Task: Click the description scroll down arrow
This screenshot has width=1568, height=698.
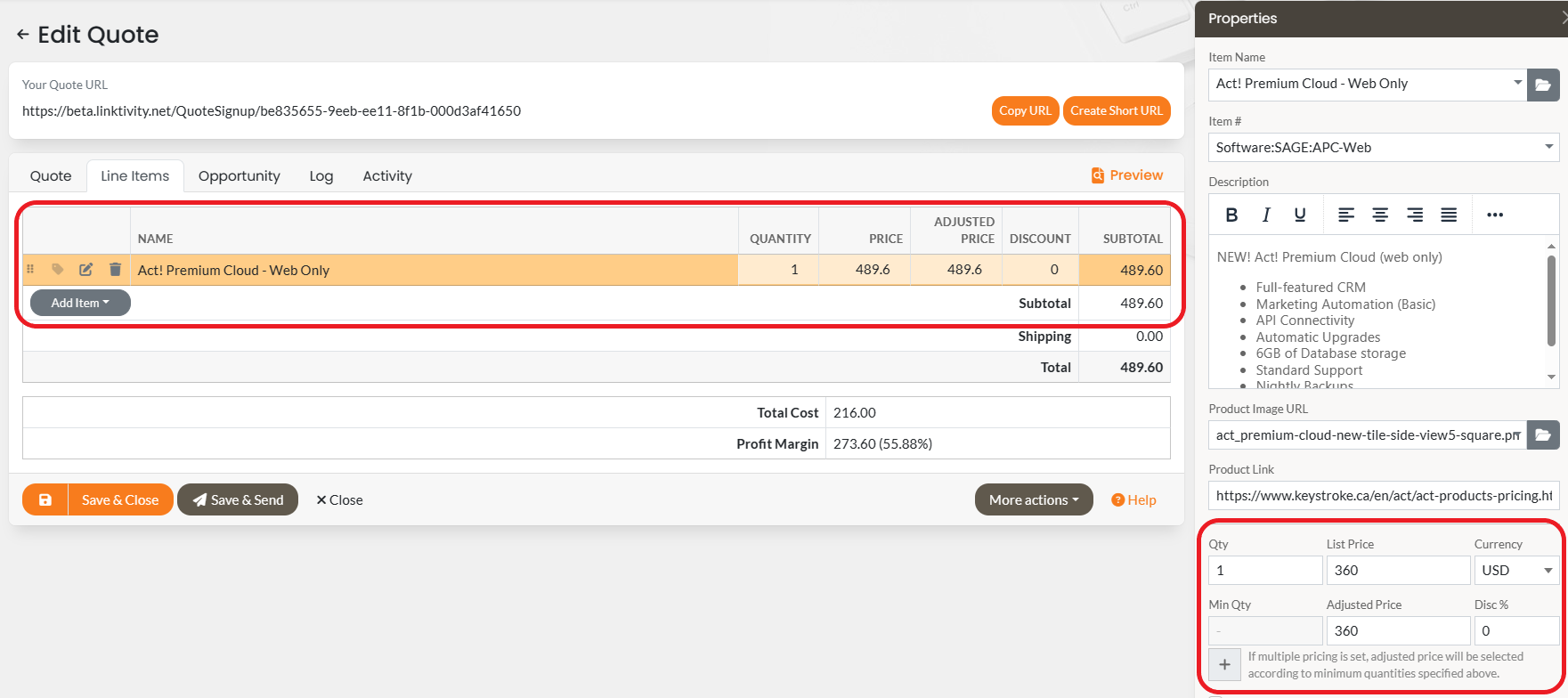Action: pos(1551,377)
